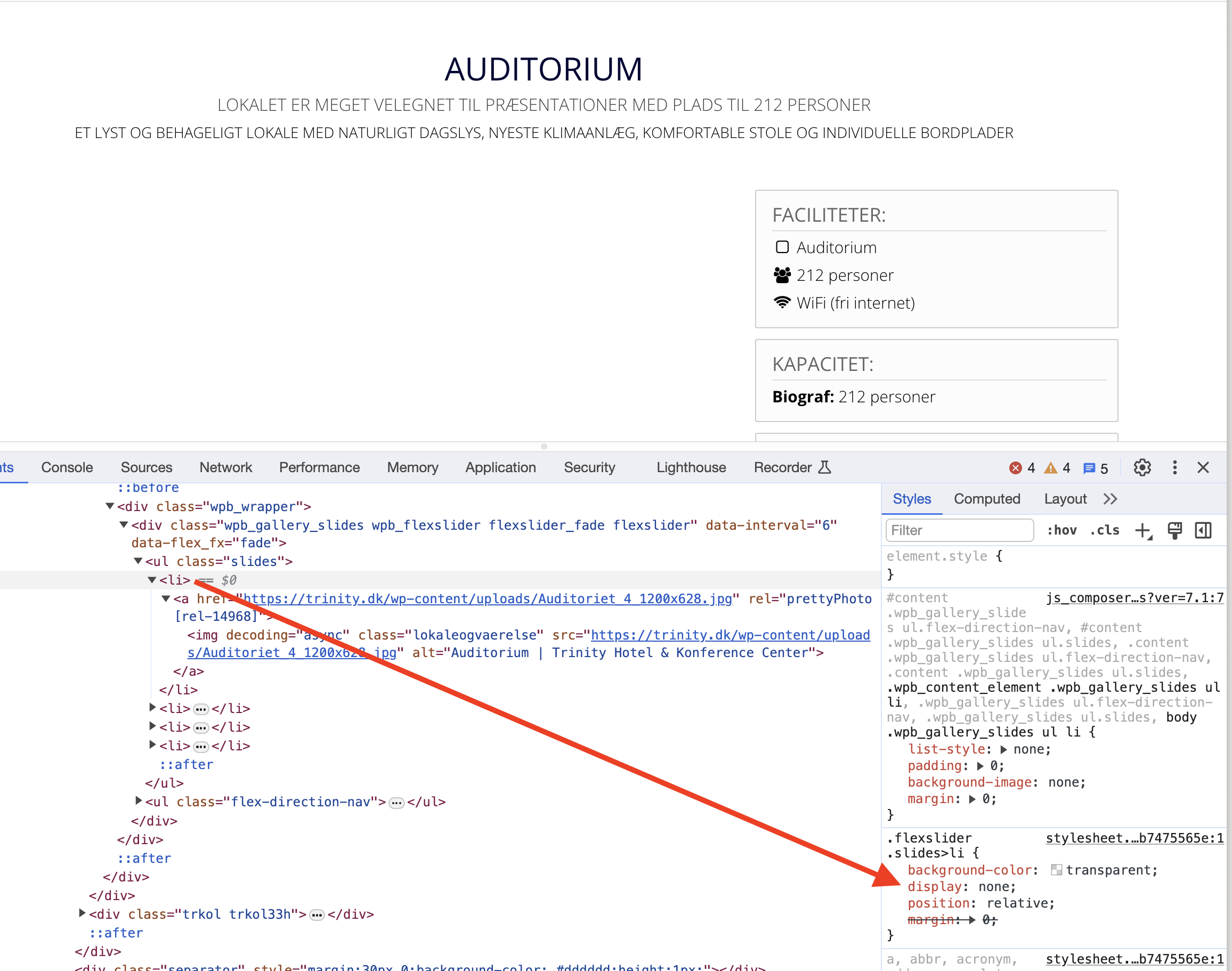The width and height of the screenshot is (1232, 971).
Task: Switch to the Sources tab
Action: tap(146, 467)
